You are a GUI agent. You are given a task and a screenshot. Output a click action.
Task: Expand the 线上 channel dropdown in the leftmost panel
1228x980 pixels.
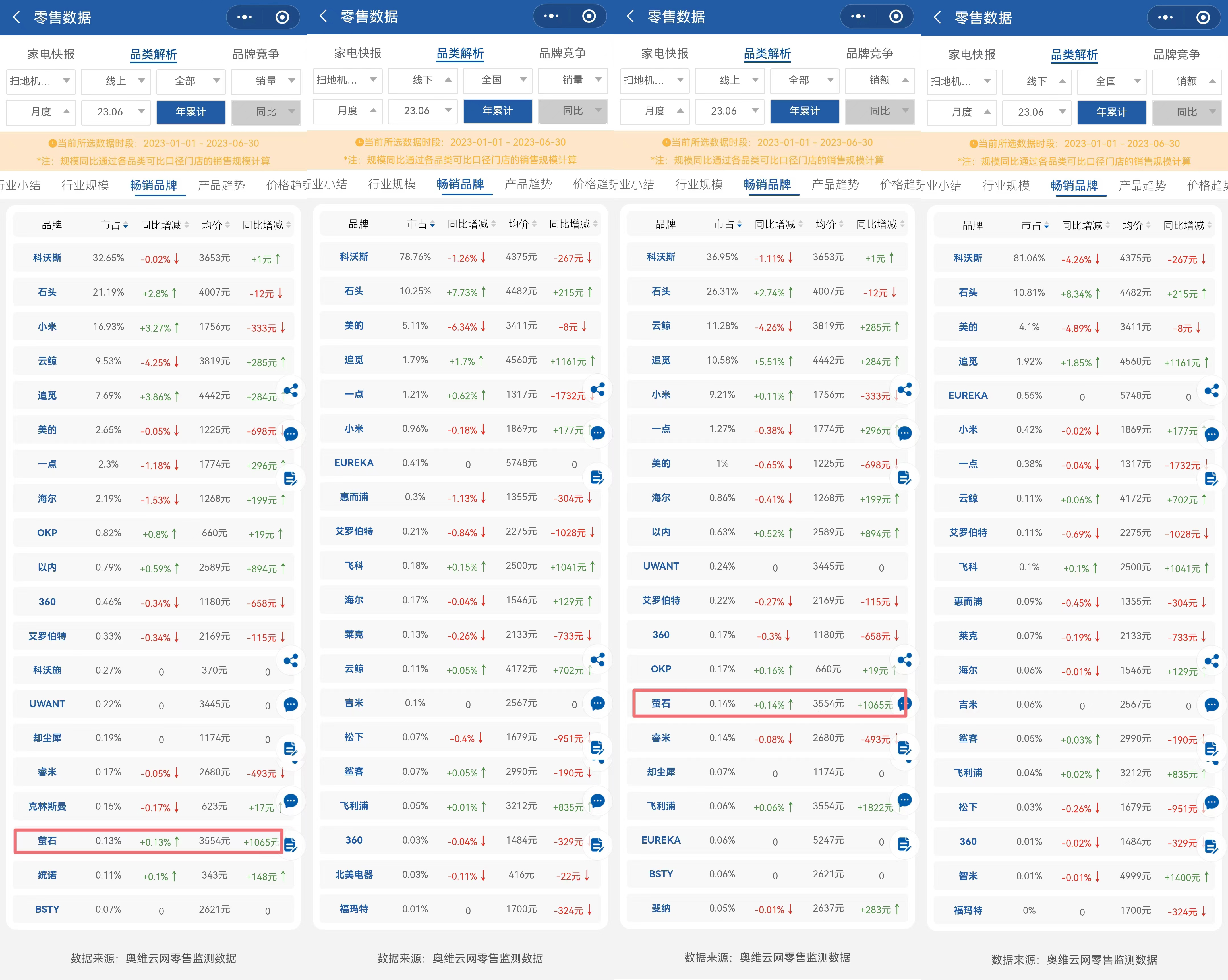pos(116,81)
